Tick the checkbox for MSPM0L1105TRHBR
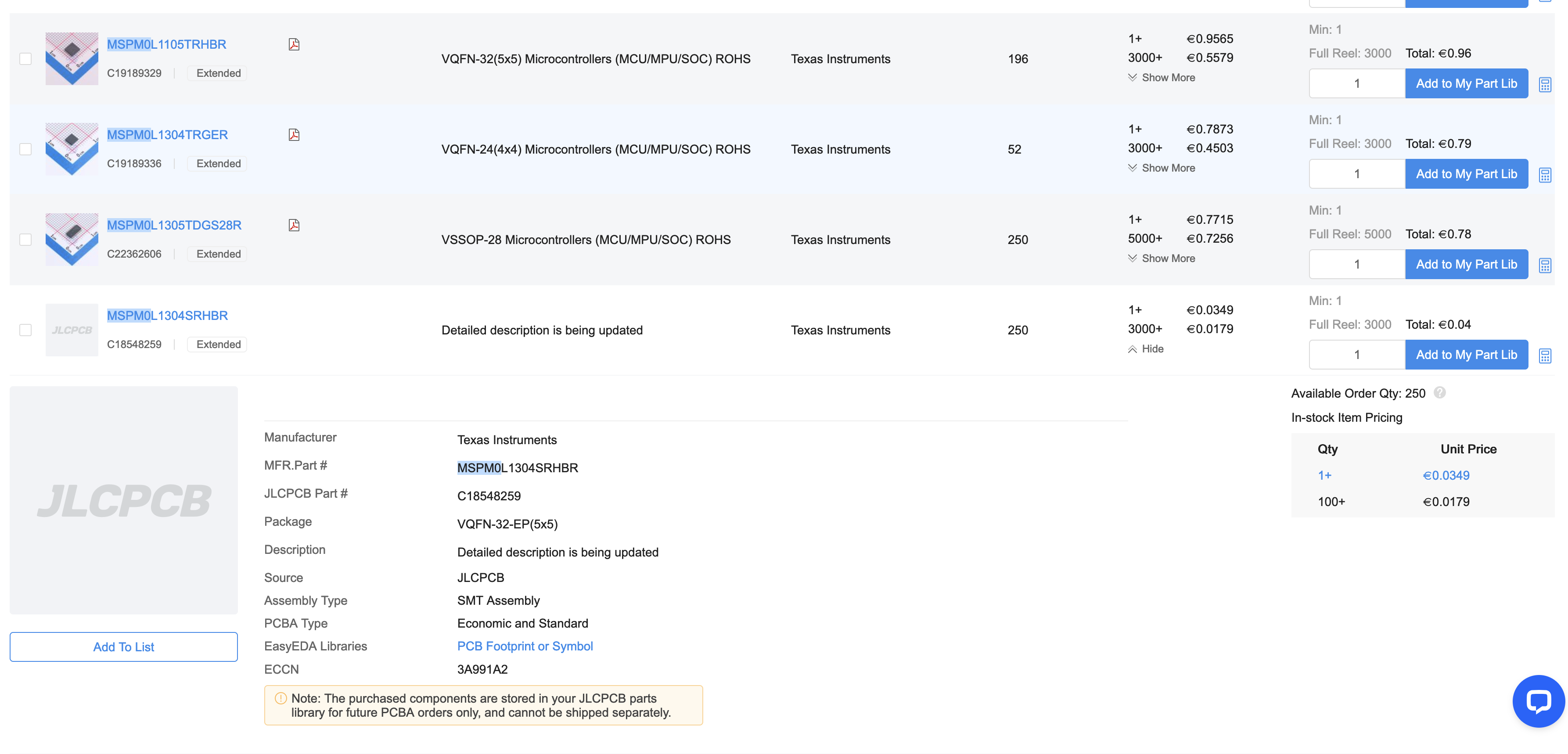The image size is (1568, 754). click(x=25, y=59)
